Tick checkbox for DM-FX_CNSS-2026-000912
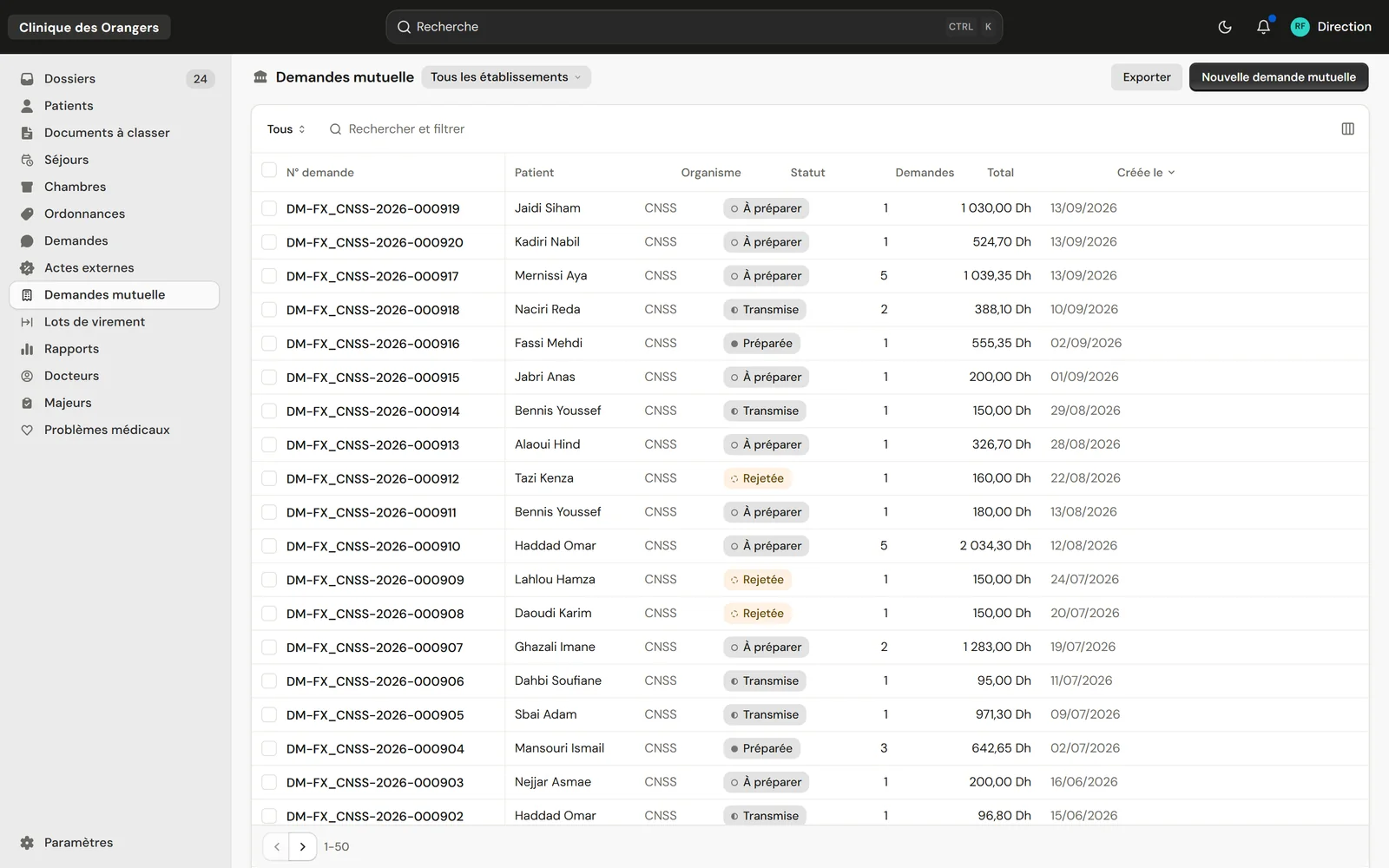Viewport: 1389px width, 868px height. pyautogui.click(x=269, y=478)
